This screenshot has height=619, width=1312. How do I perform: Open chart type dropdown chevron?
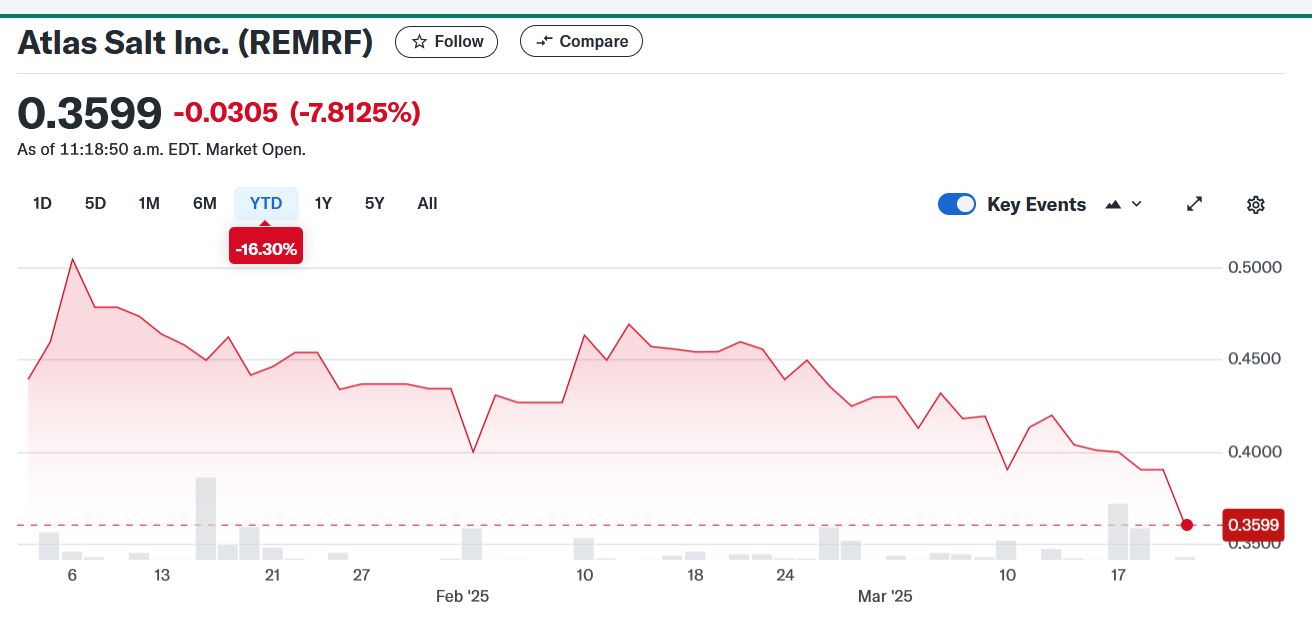coord(1136,204)
